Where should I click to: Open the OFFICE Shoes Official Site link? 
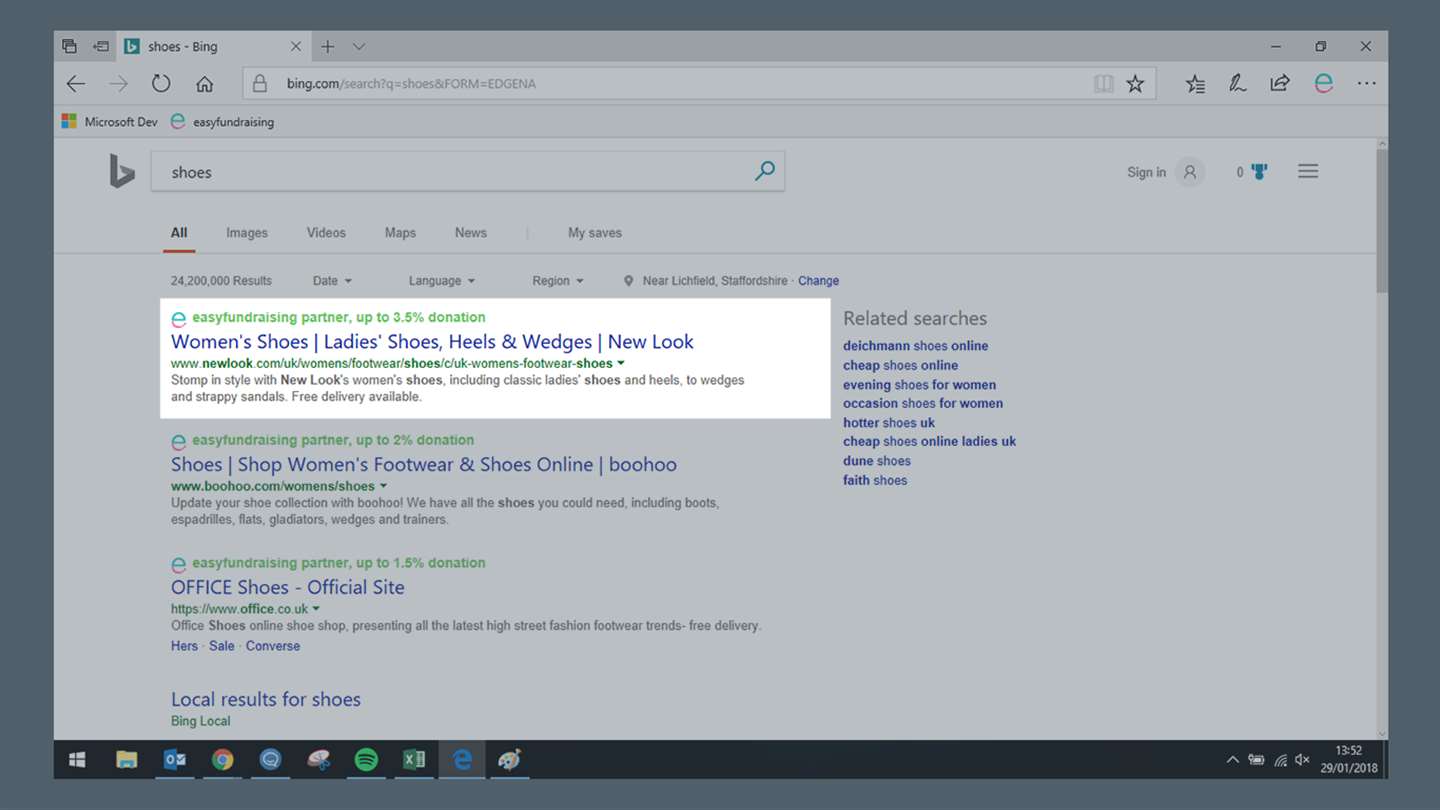288,588
